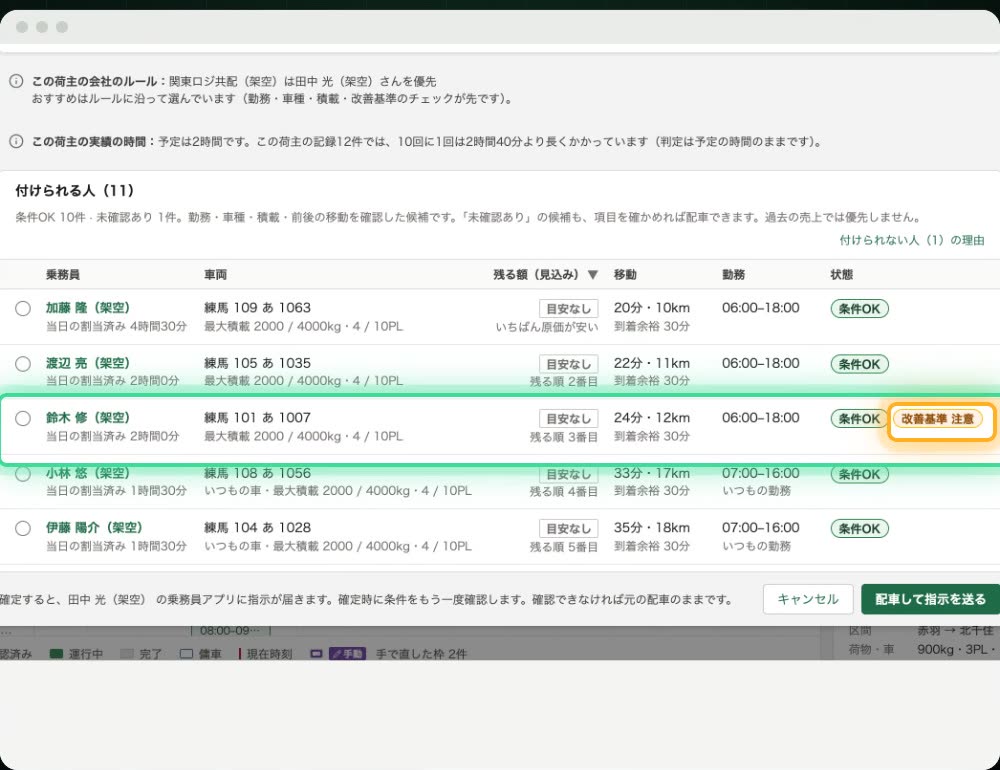This screenshot has width=1000, height=770.
Task: Open driver name 渡辺 亮（架空）
Action: 87,363
